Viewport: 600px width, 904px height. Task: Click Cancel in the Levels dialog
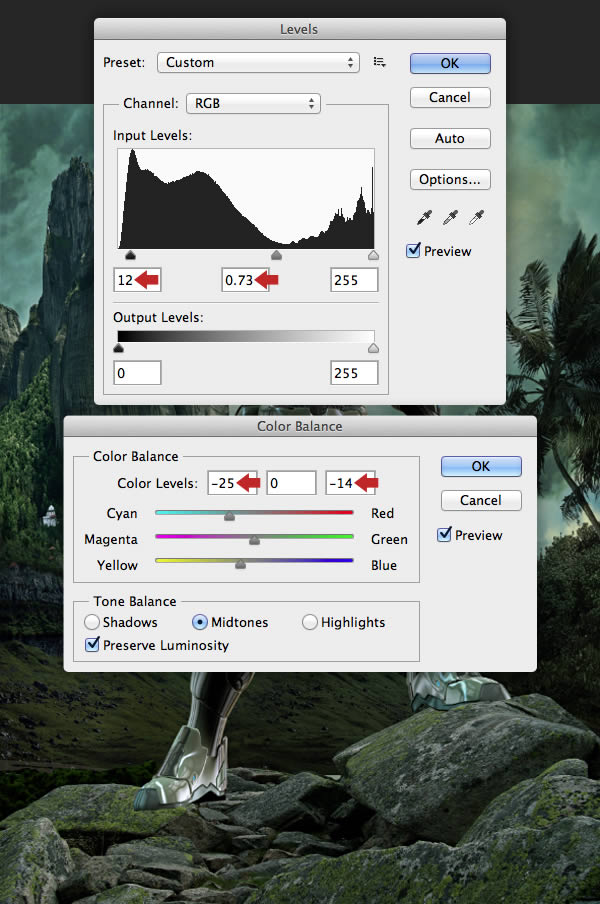(x=450, y=97)
